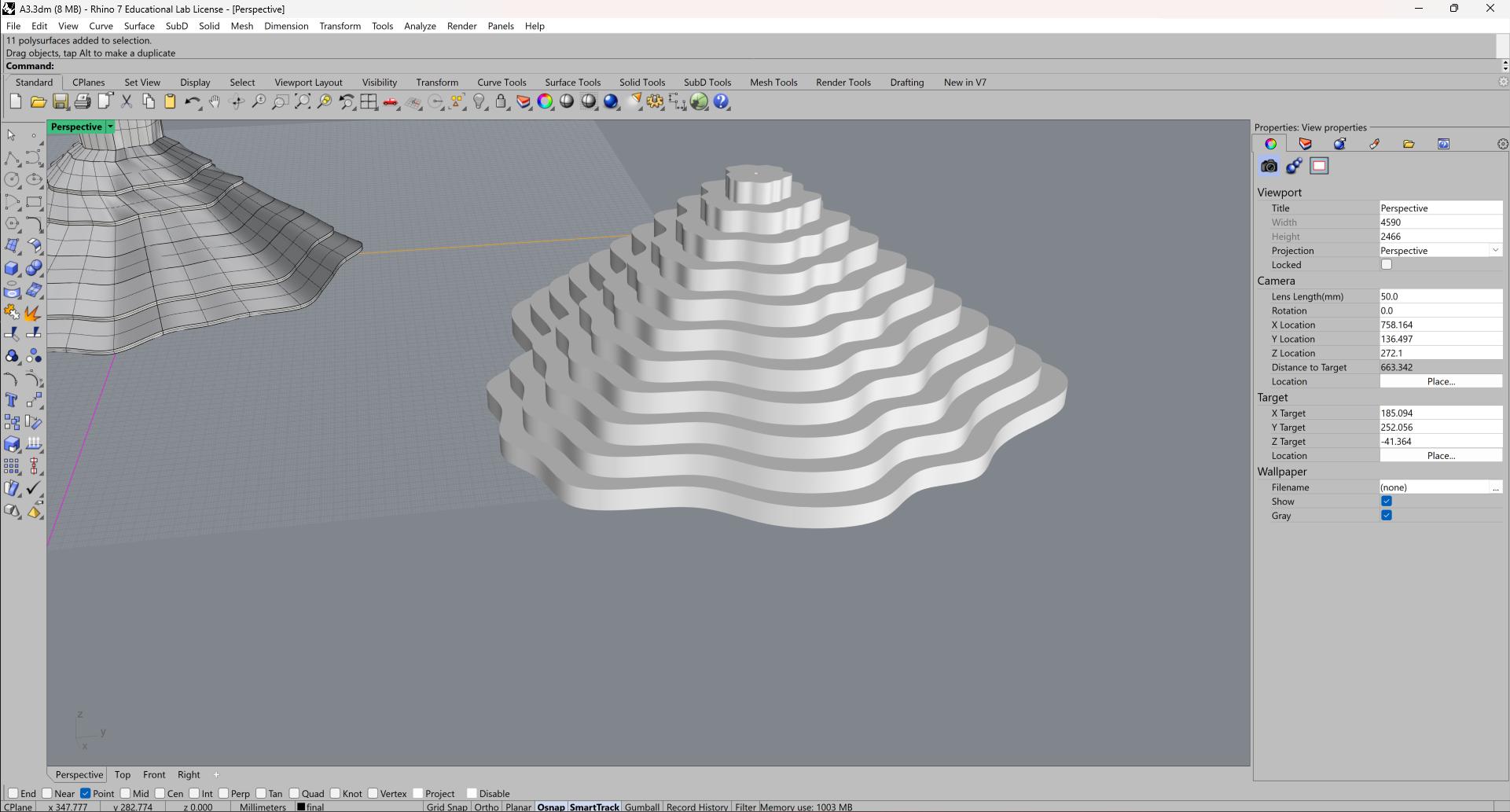Select the Circle tool in sidebar
Image resolution: width=1510 pixels, height=812 pixels.
[x=12, y=180]
